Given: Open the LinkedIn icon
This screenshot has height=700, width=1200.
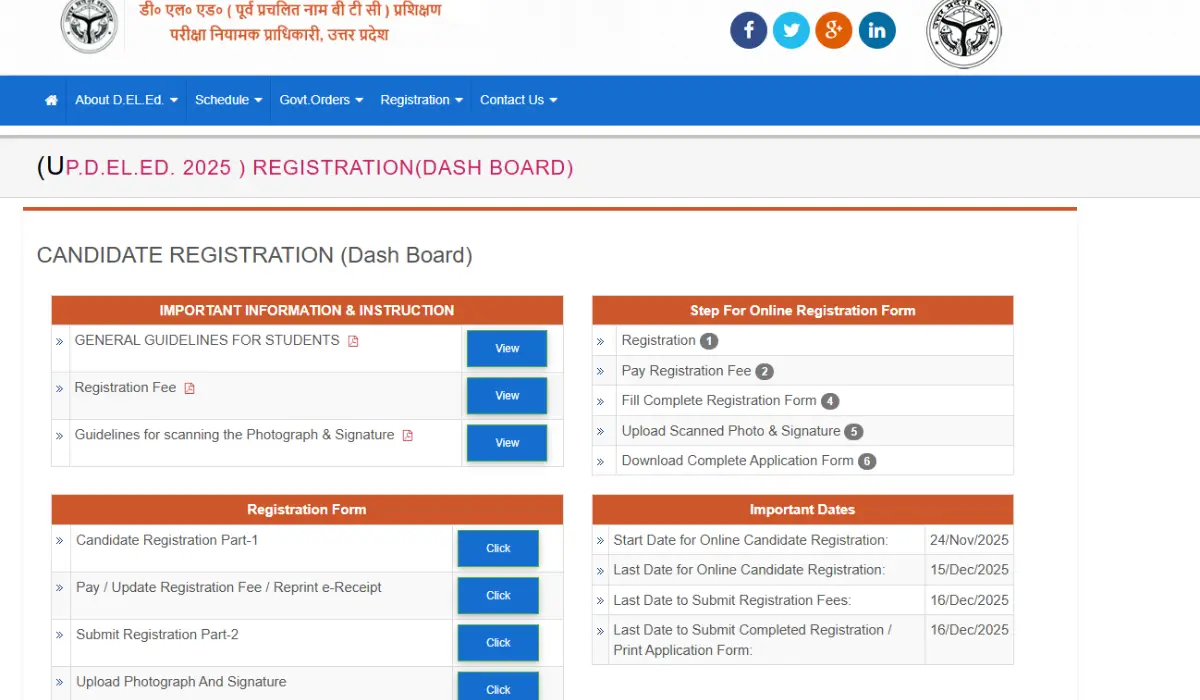Looking at the screenshot, I should (x=877, y=30).
